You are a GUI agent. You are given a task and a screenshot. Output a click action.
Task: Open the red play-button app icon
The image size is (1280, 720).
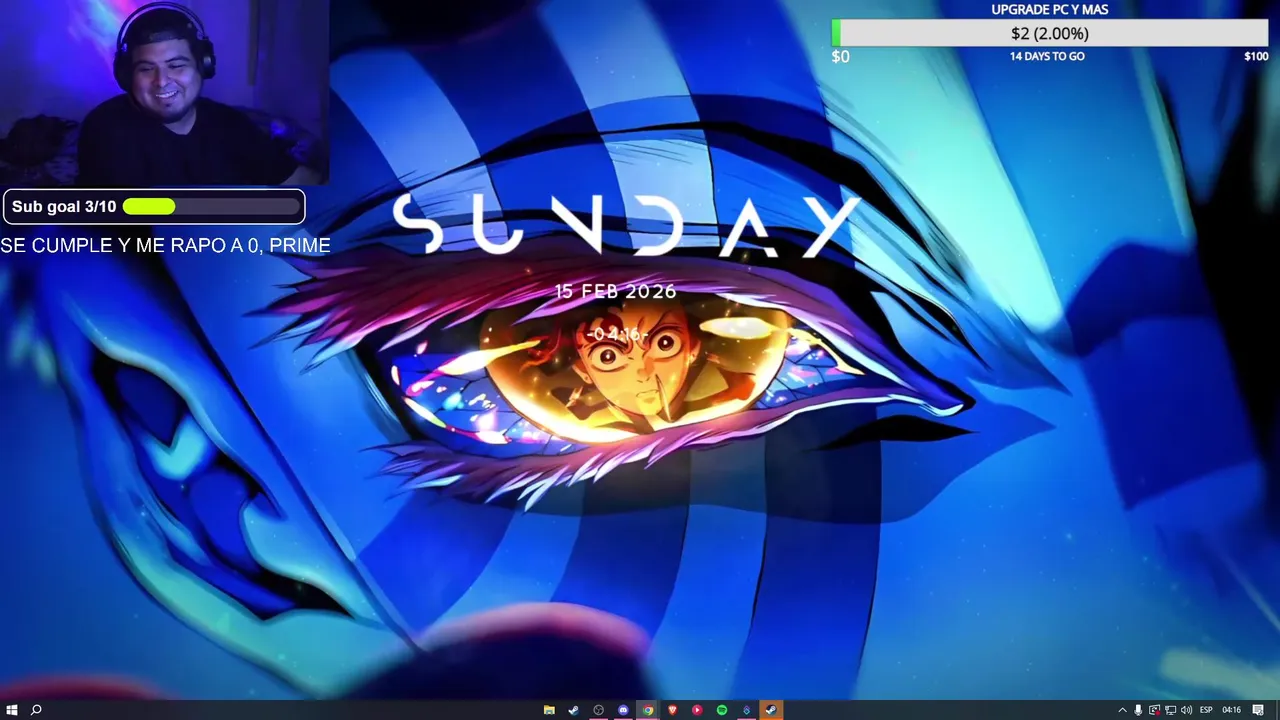[x=697, y=710]
